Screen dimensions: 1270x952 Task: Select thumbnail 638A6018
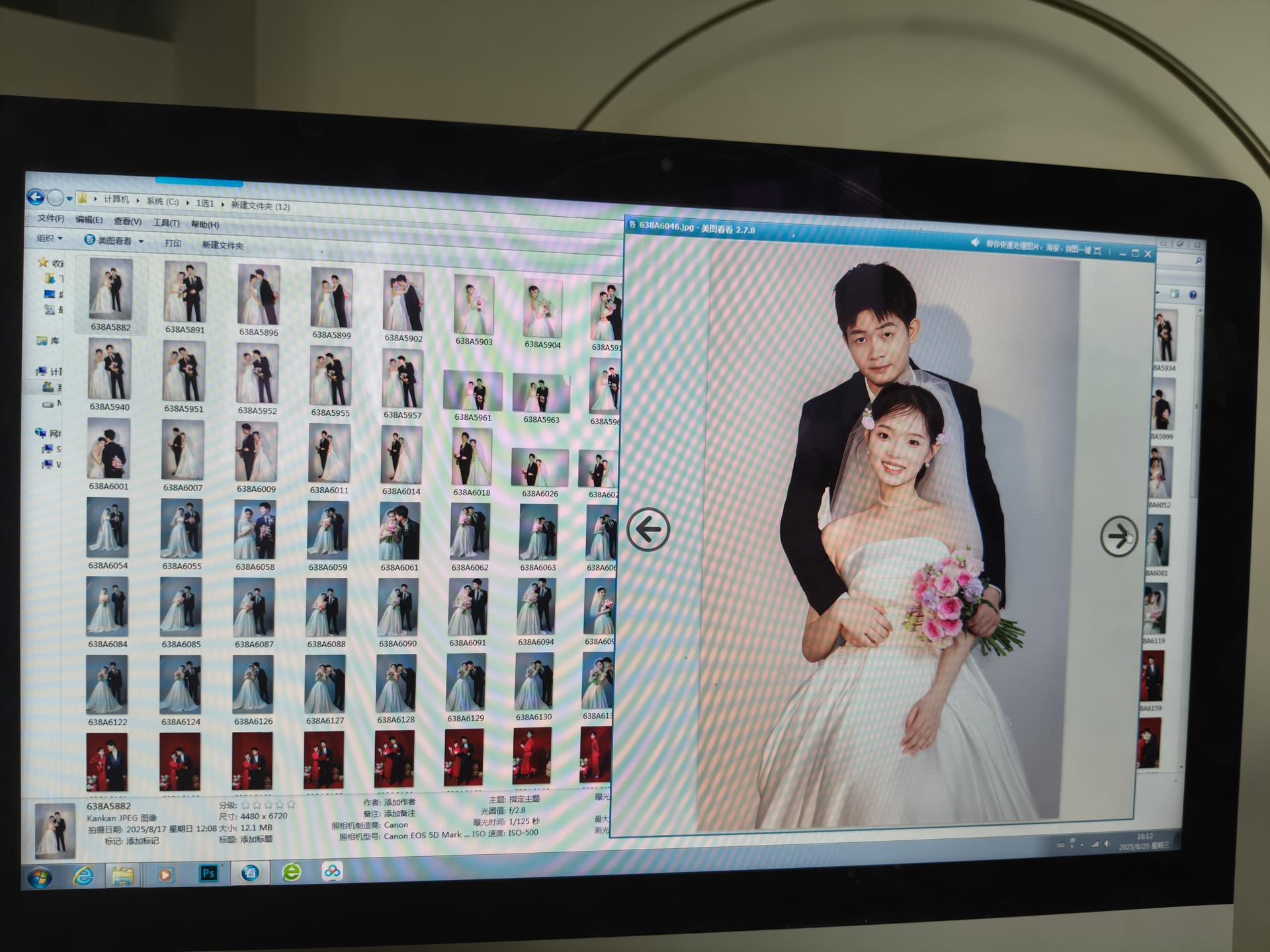[x=472, y=462]
